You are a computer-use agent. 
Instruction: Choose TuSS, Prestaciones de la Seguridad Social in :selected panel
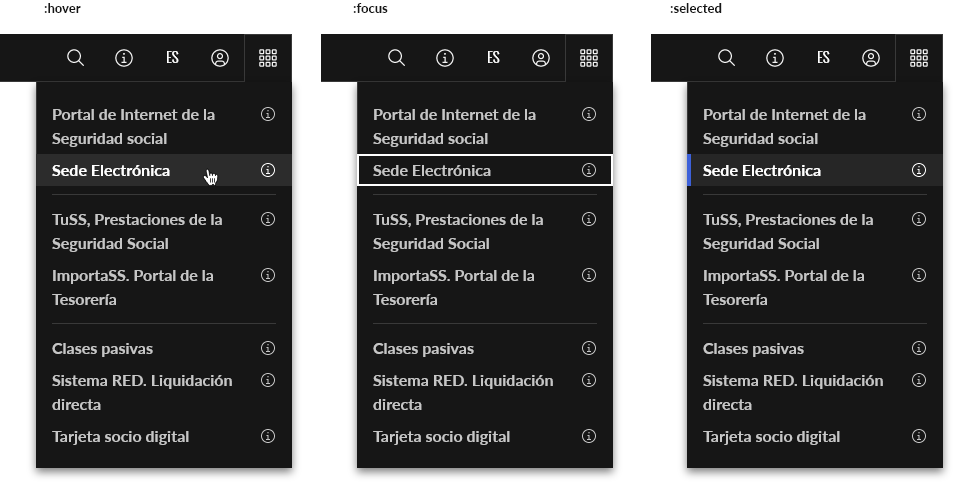coord(788,231)
